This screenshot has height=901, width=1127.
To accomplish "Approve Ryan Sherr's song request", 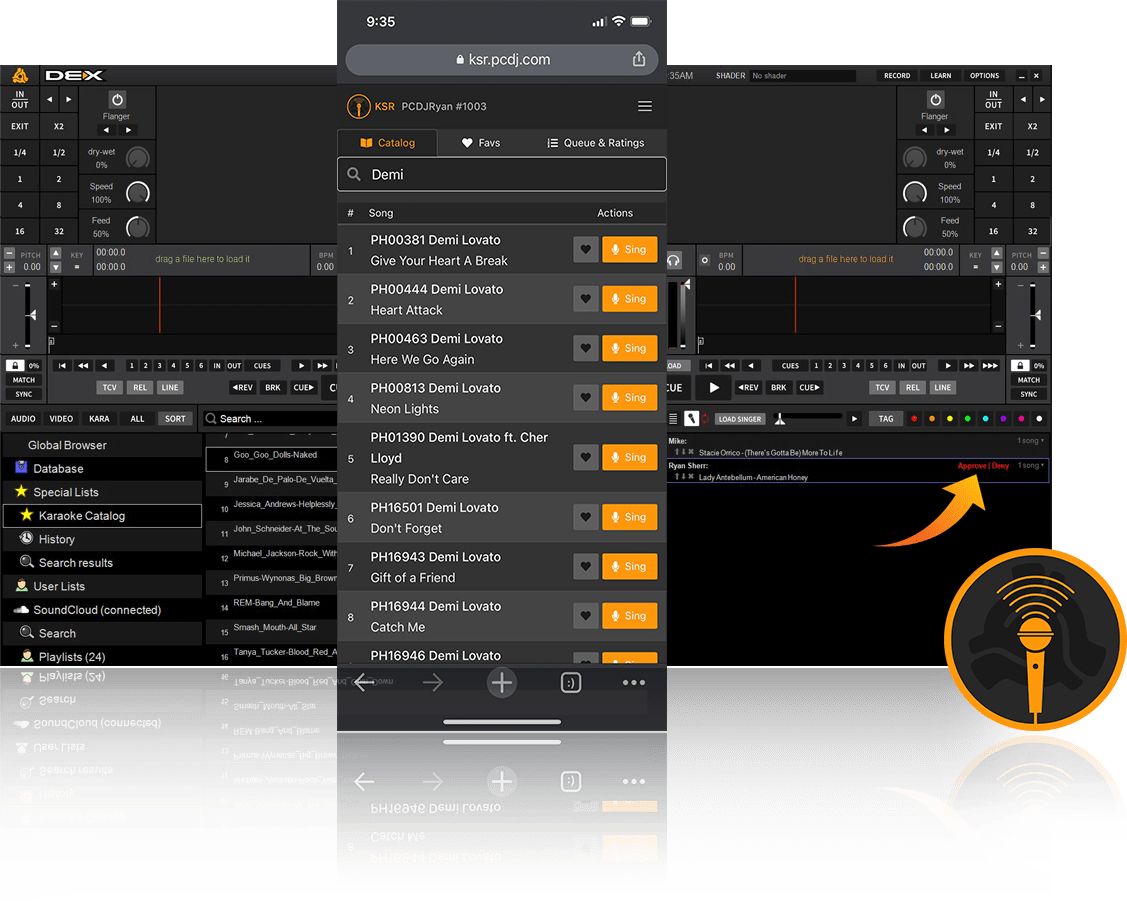I will (x=972, y=466).
